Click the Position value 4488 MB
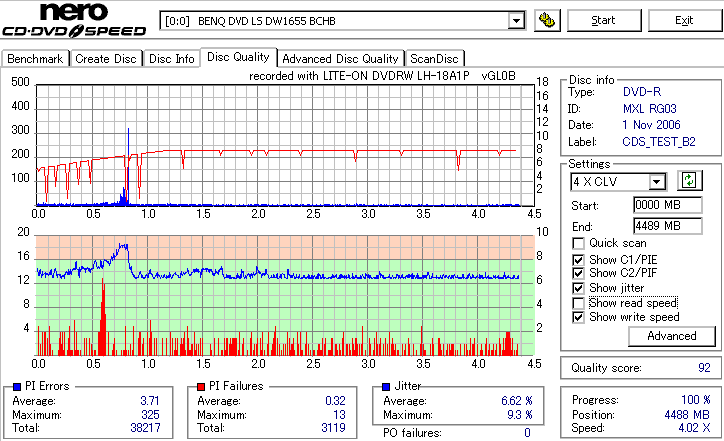The height and width of the screenshot is (441, 724). [688, 415]
